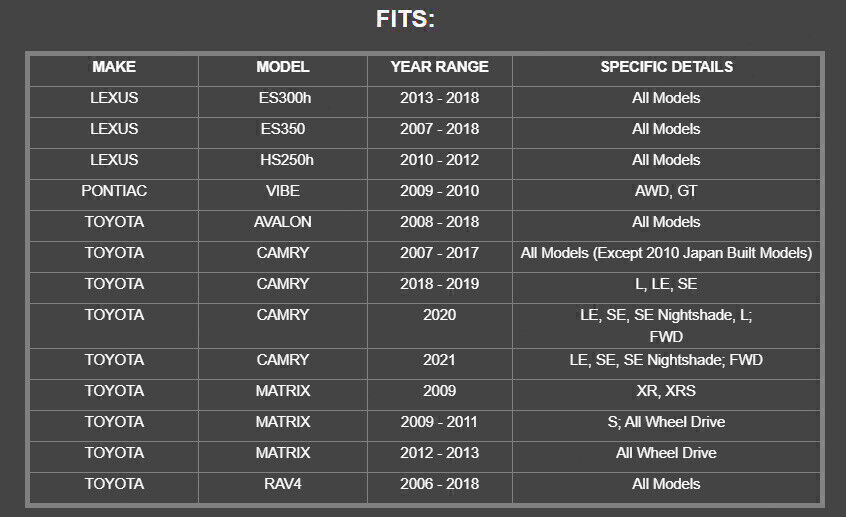Click the PONTIAC make cell
The image size is (846, 517).
click(x=114, y=191)
